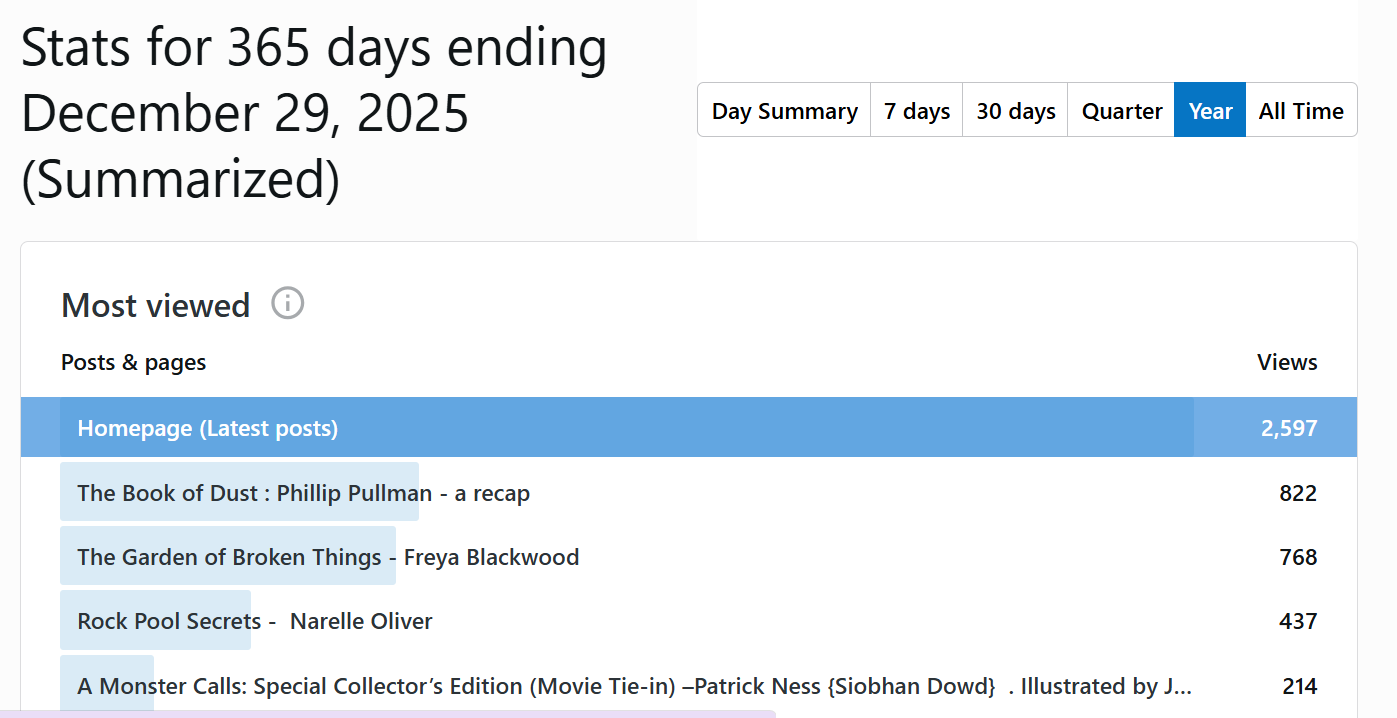Viewport: 1397px width, 718px height.
Task: Click the Views column header
Action: click(1287, 362)
